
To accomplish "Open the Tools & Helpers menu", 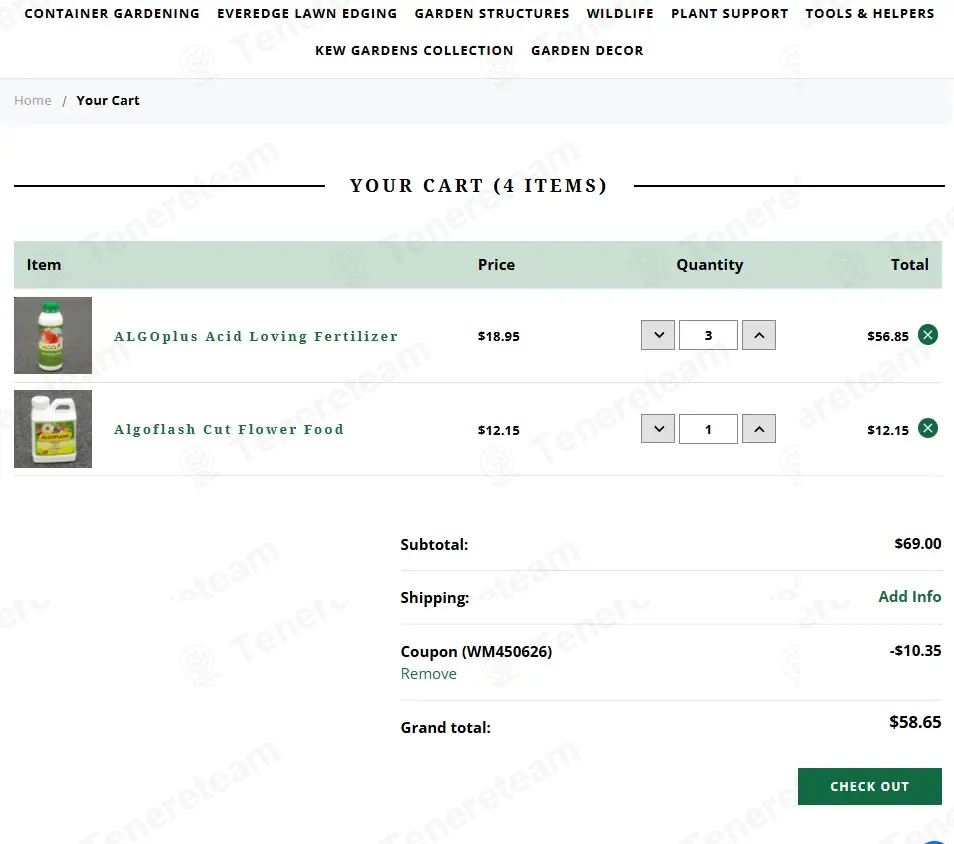I will click(869, 13).
